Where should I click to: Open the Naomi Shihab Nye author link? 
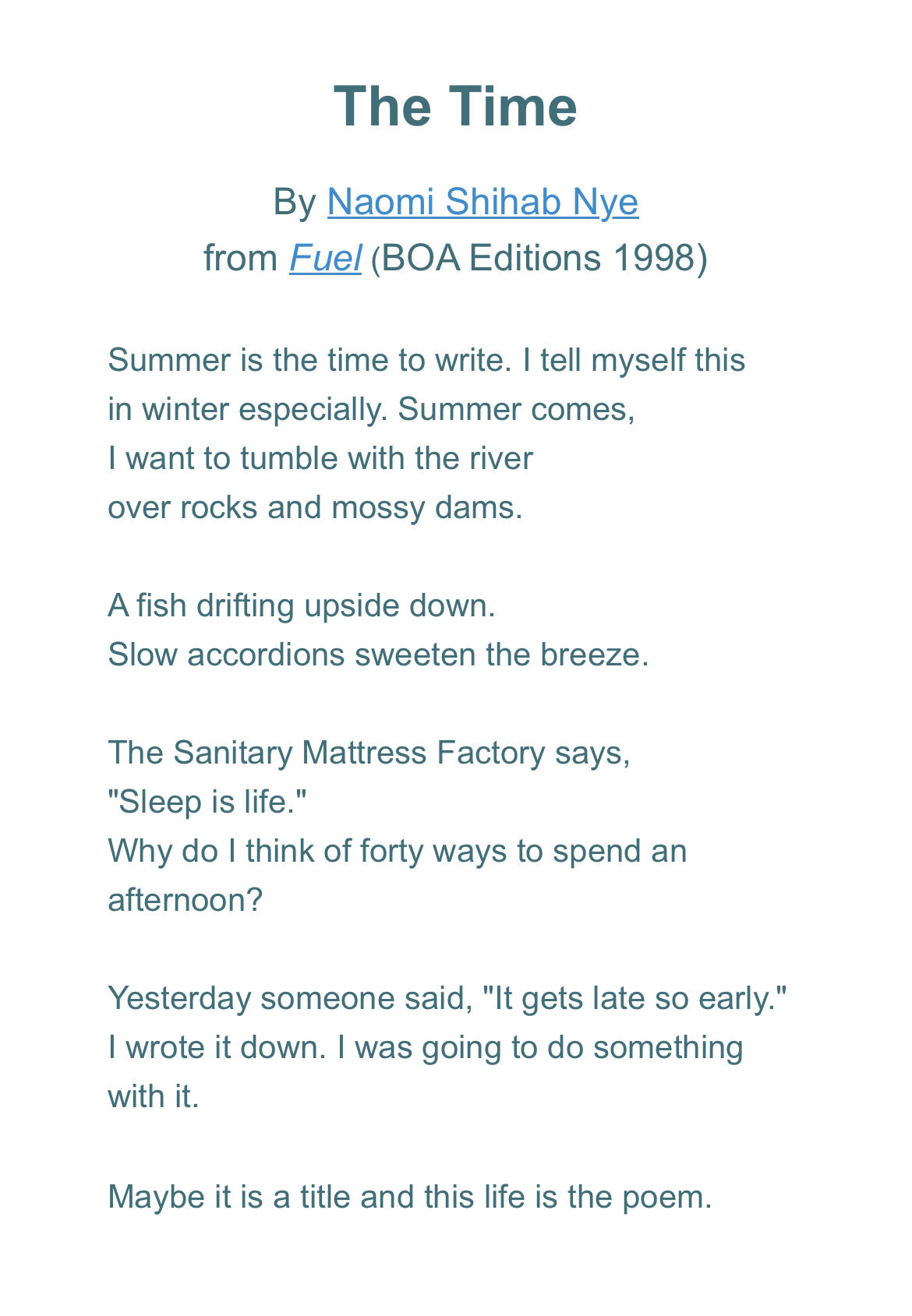483,202
